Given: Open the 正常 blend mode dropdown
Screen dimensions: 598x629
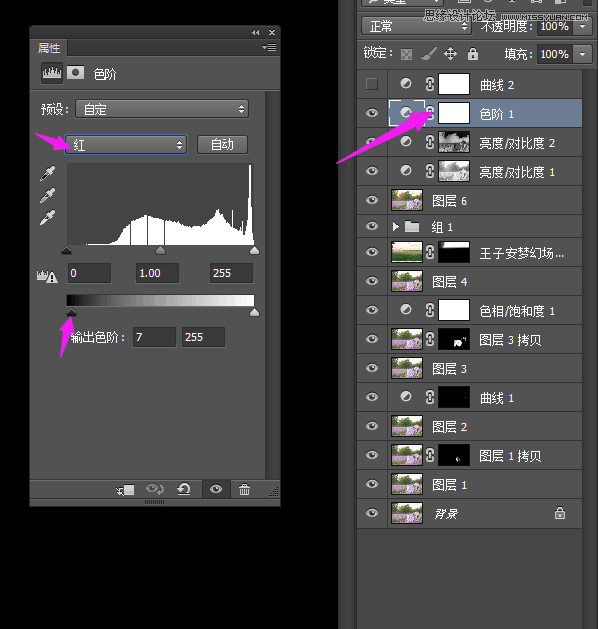Looking at the screenshot, I should click(416, 26).
